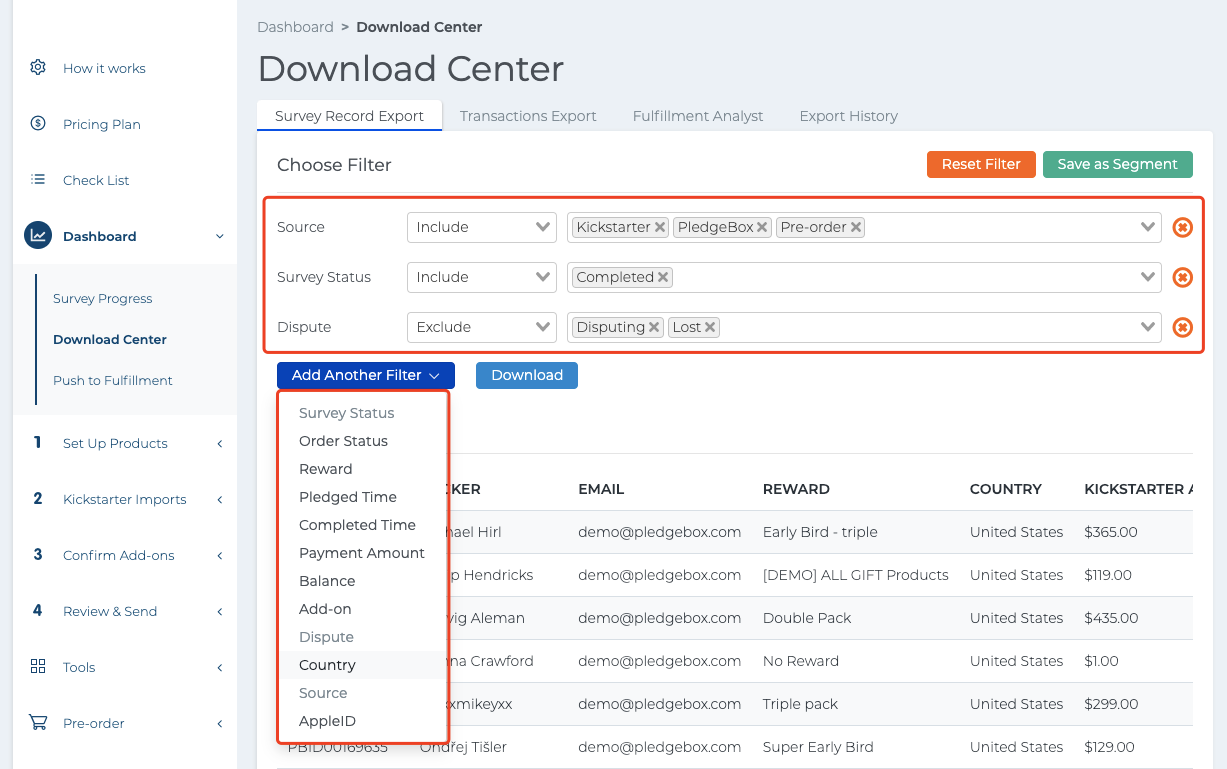Choose Order Status filter option

[343, 441]
